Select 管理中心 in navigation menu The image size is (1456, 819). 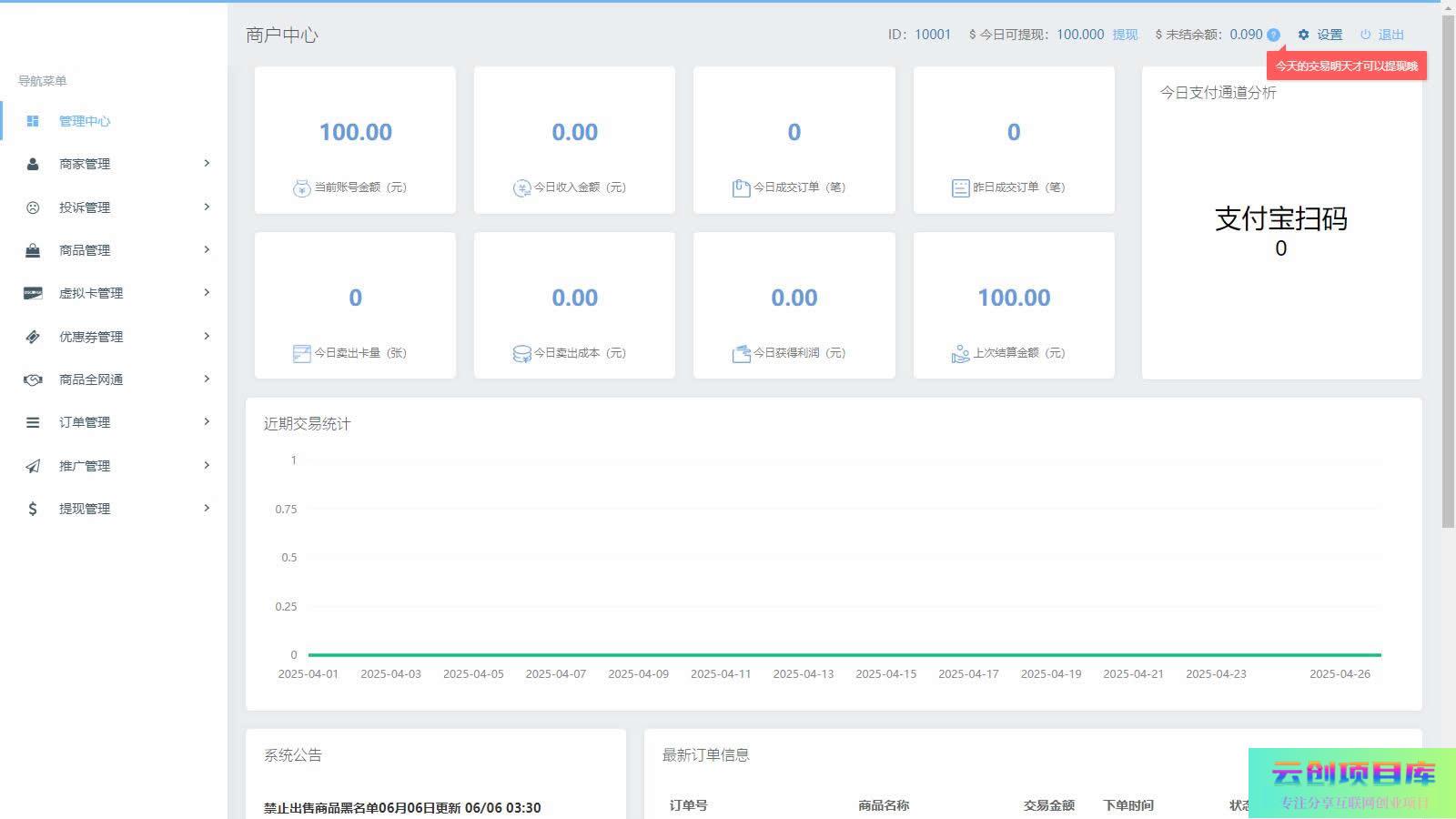point(85,121)
